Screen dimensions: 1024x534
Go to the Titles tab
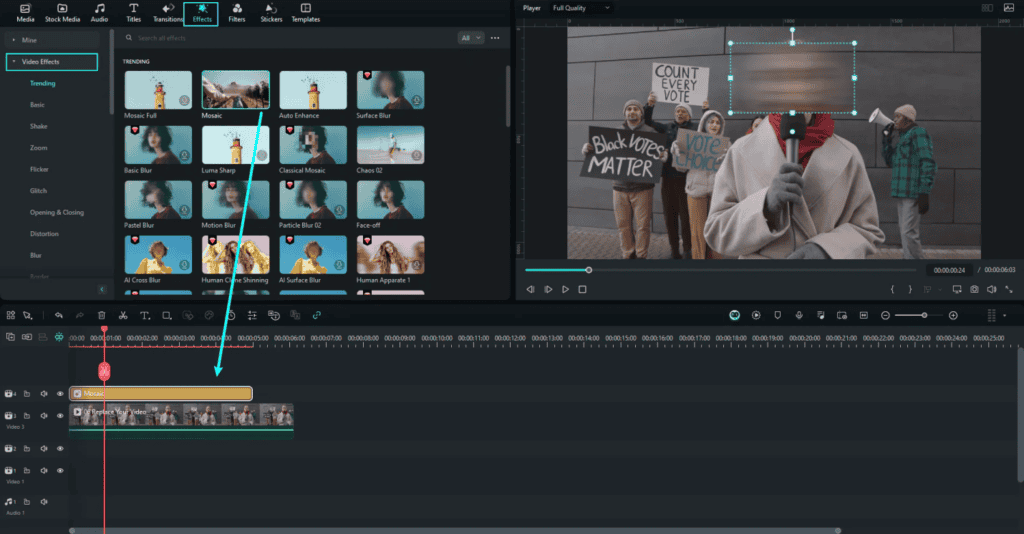point(133,12)
